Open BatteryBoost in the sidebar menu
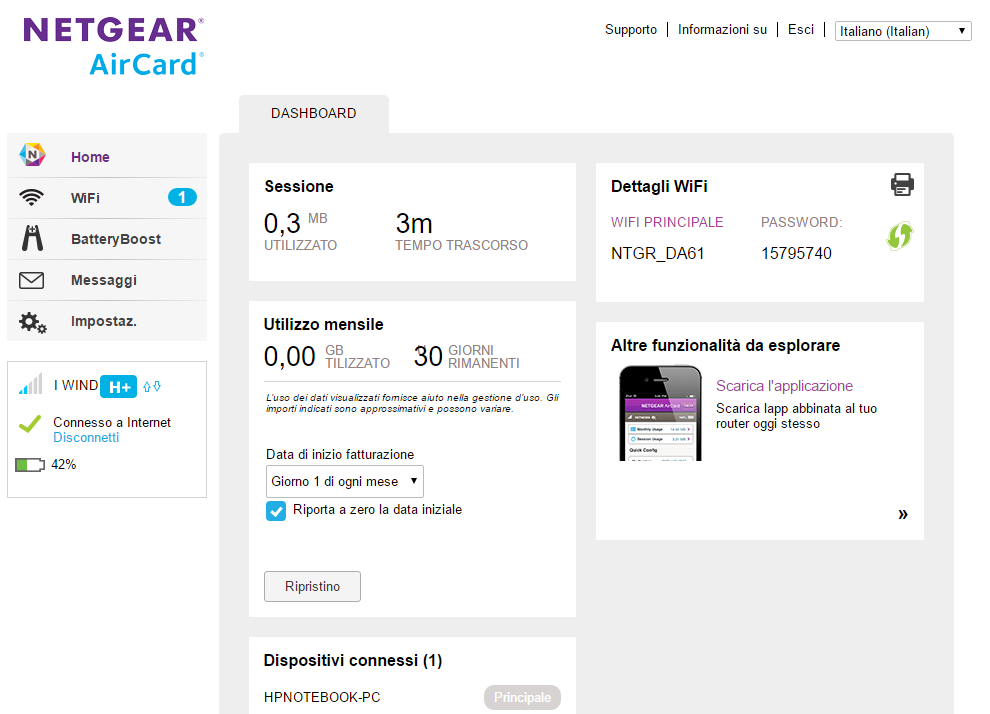The image size is (990, 714). coord(107,239)
